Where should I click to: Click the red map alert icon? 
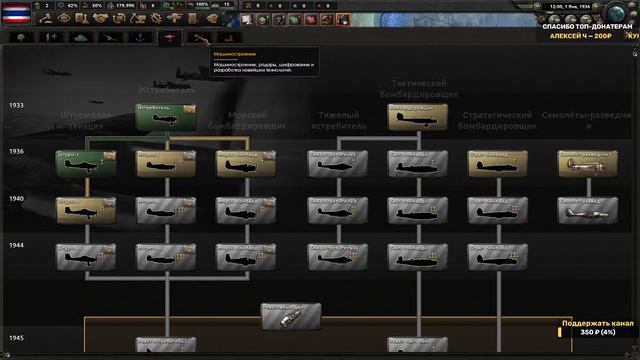coord(311,19)
